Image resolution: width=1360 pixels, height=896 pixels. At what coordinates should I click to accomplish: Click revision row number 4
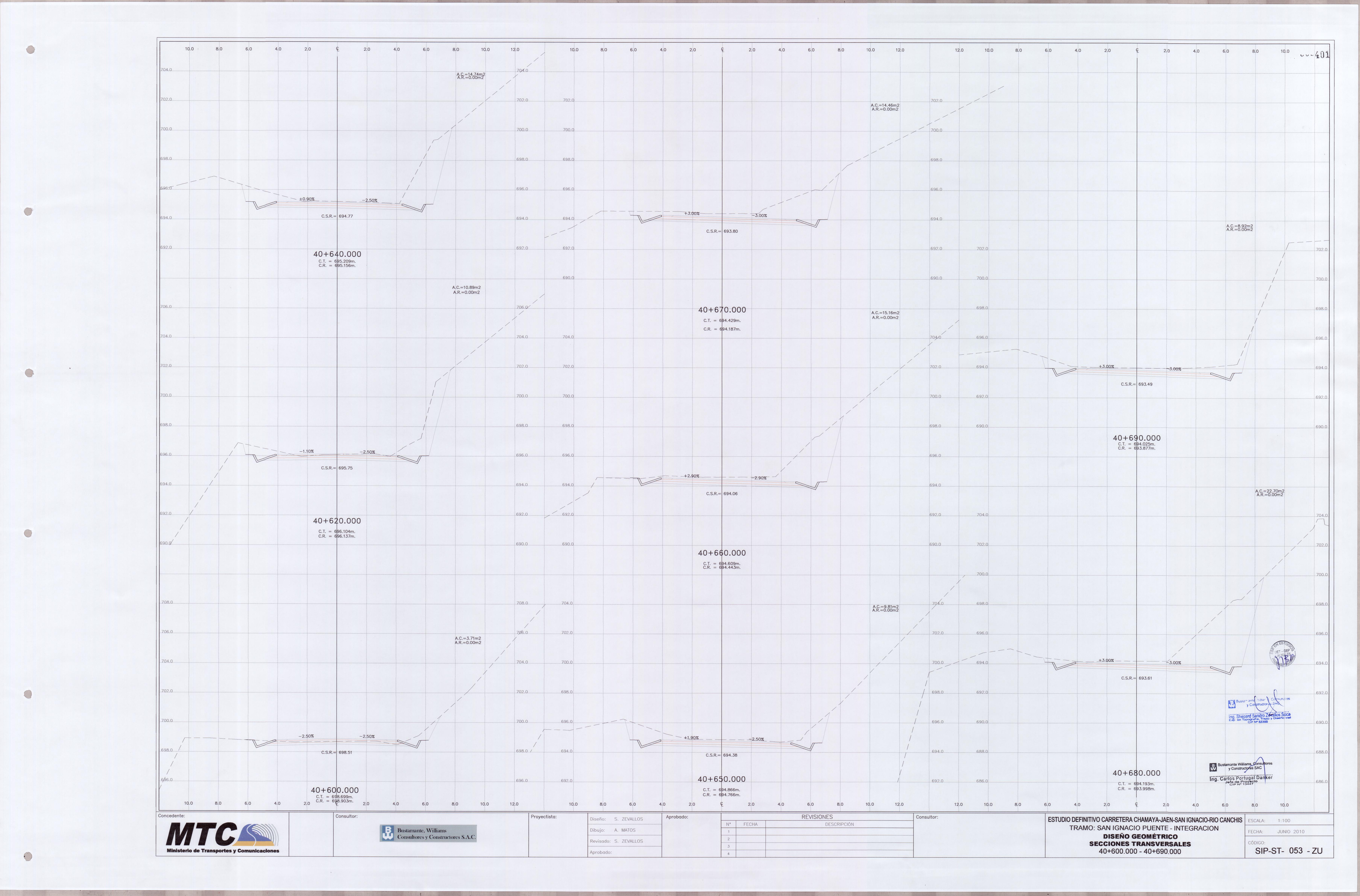729,854
